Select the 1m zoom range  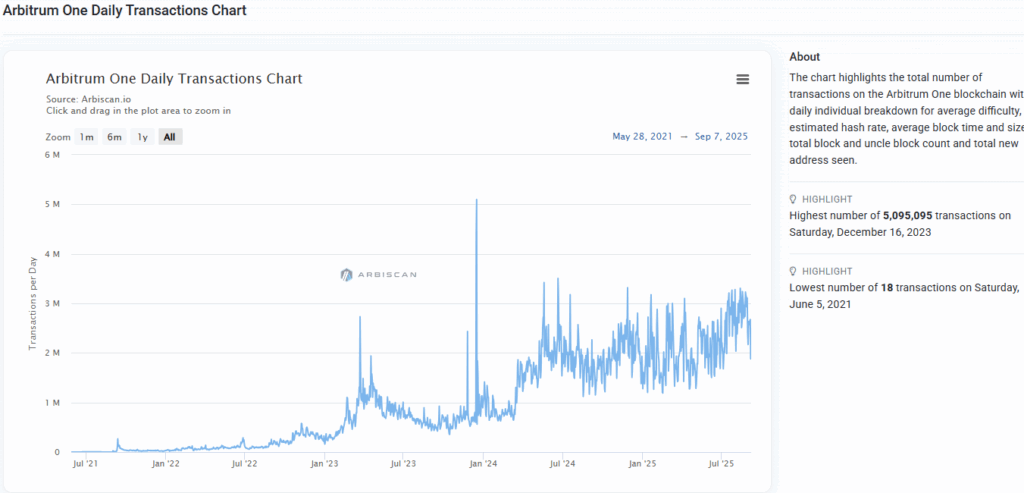(87, 137)
